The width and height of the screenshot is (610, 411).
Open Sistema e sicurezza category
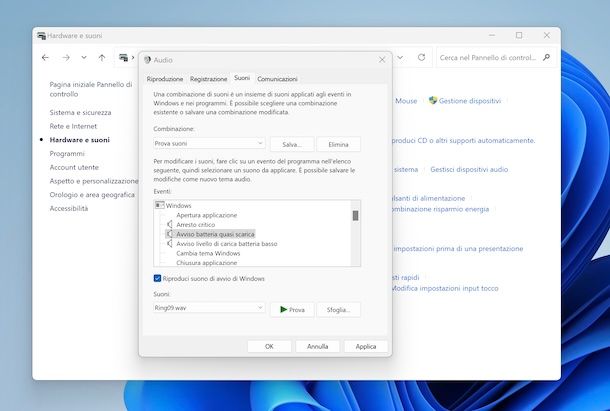pos(80,112)
